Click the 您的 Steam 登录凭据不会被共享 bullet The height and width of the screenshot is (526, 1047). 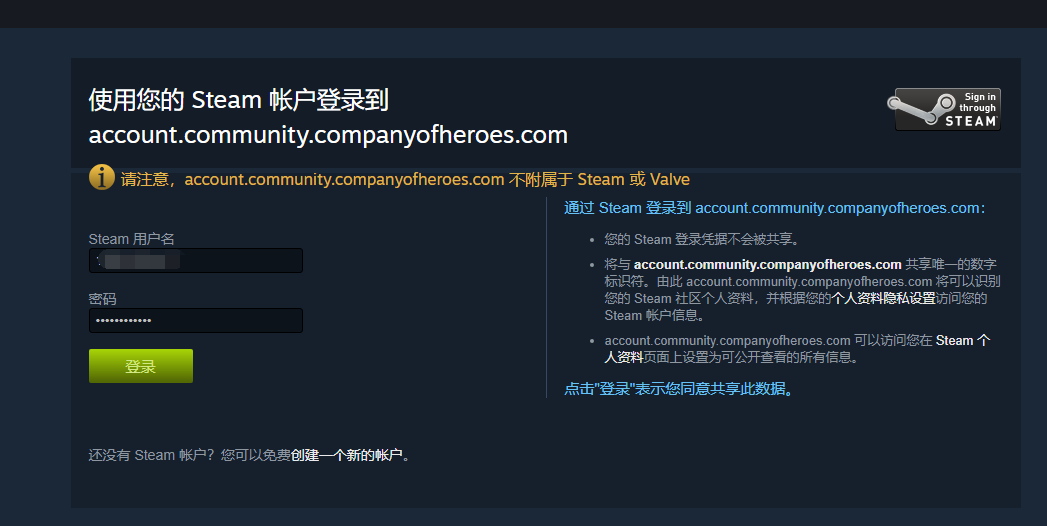click(x=702, y=240)
